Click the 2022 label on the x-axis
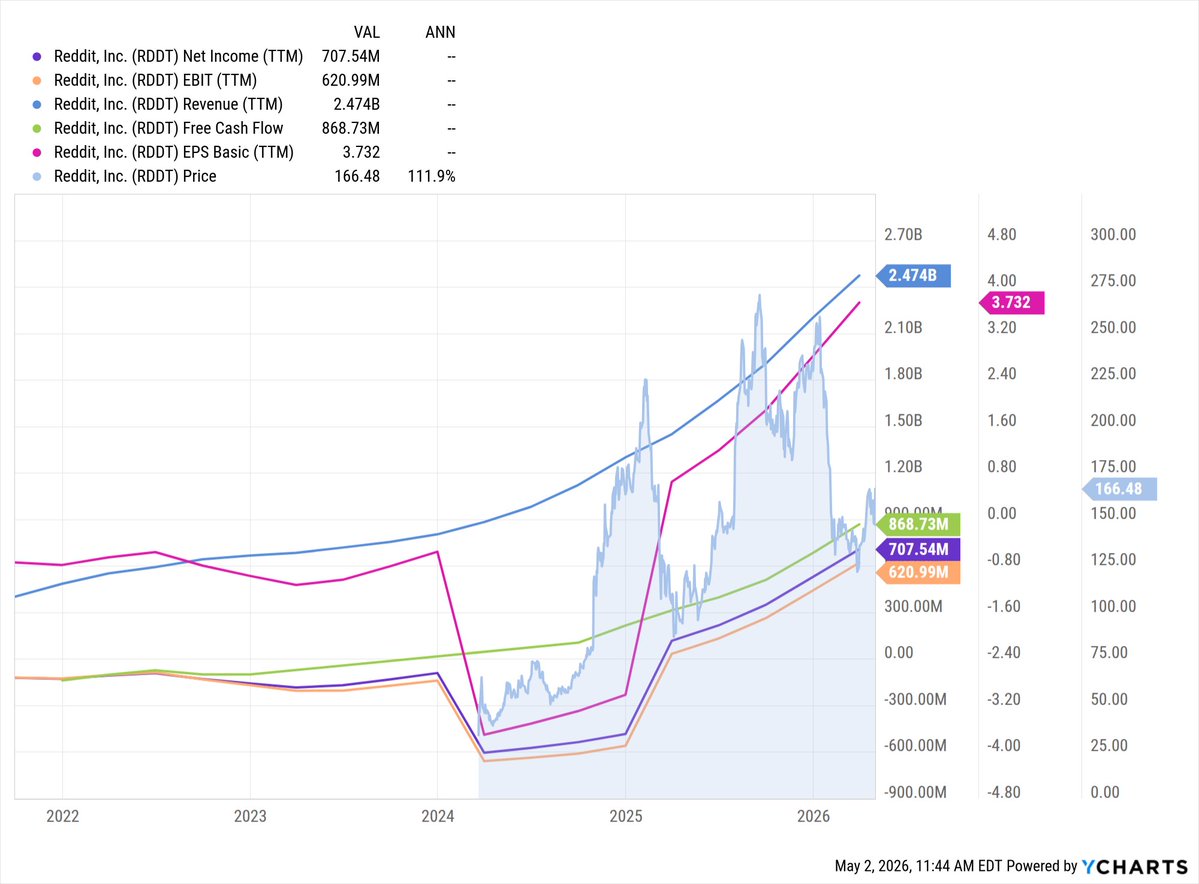1199x884 pixels. [x=63, y=816]
